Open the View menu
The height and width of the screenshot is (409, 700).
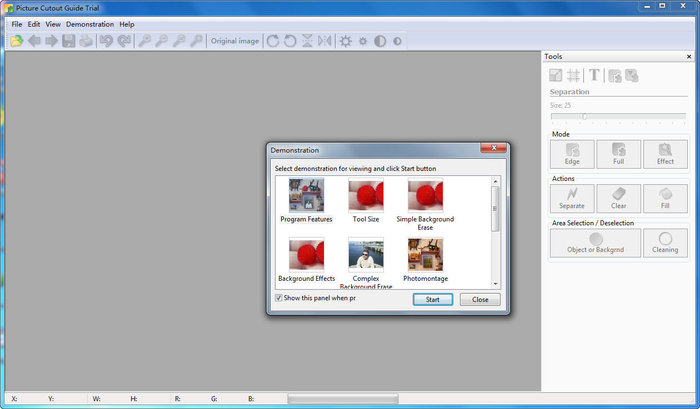[x=53, y=24]
